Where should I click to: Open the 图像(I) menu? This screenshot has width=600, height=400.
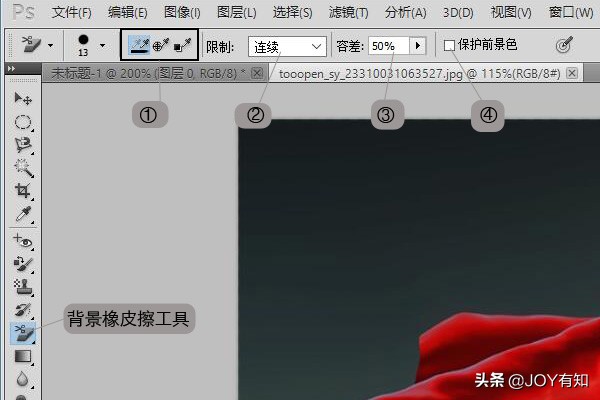[x=182, y=13]
